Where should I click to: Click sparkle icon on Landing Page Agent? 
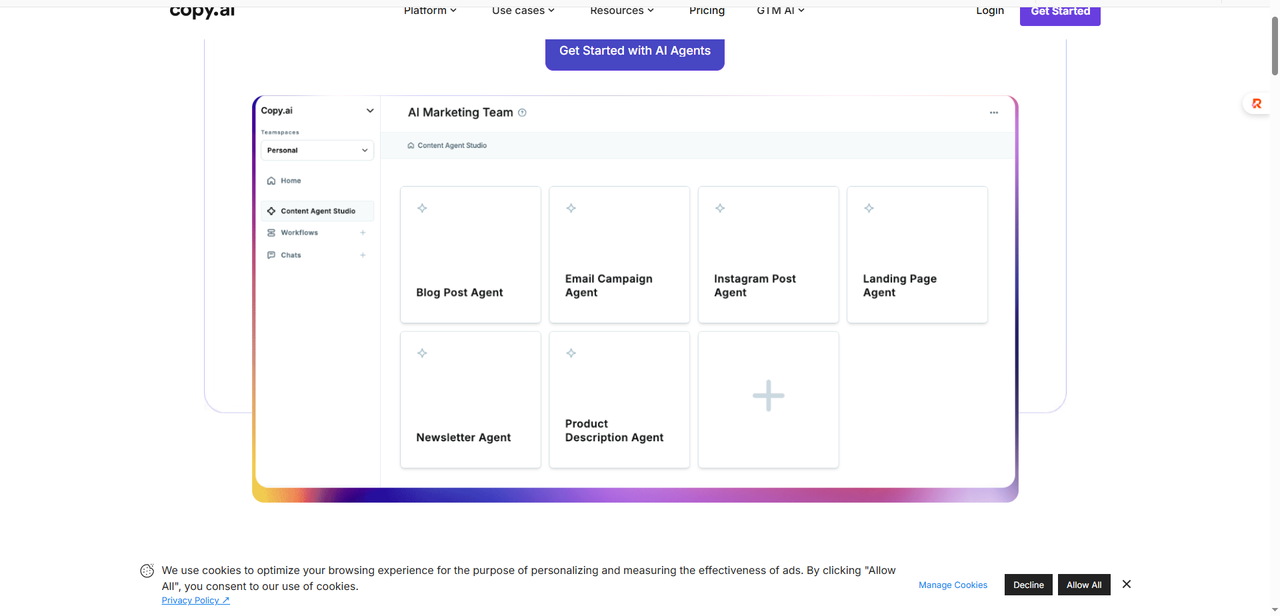pos(869,208)
